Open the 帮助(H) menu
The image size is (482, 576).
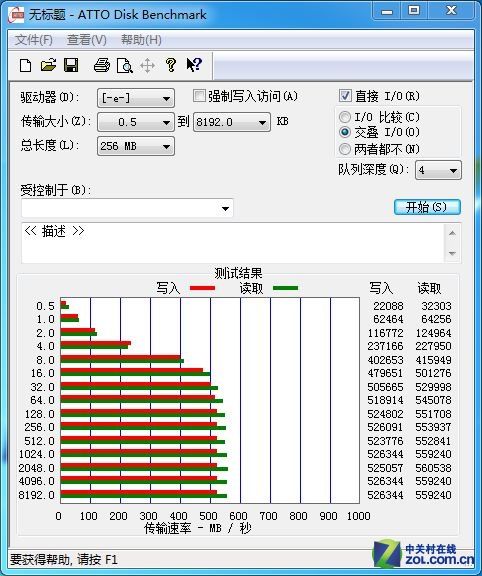click(x=141, y=40)
